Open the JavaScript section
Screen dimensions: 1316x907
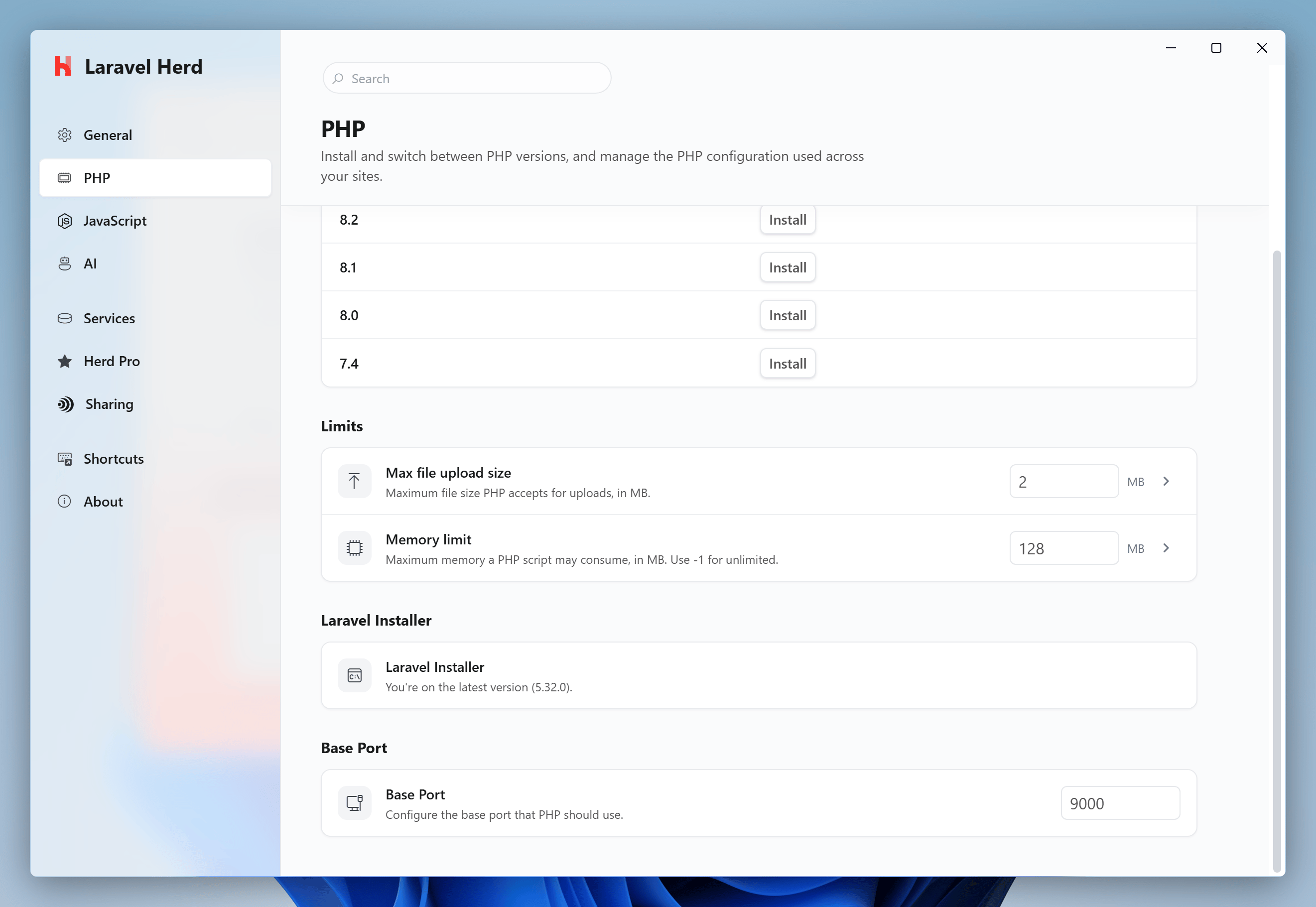pos(155,221)
